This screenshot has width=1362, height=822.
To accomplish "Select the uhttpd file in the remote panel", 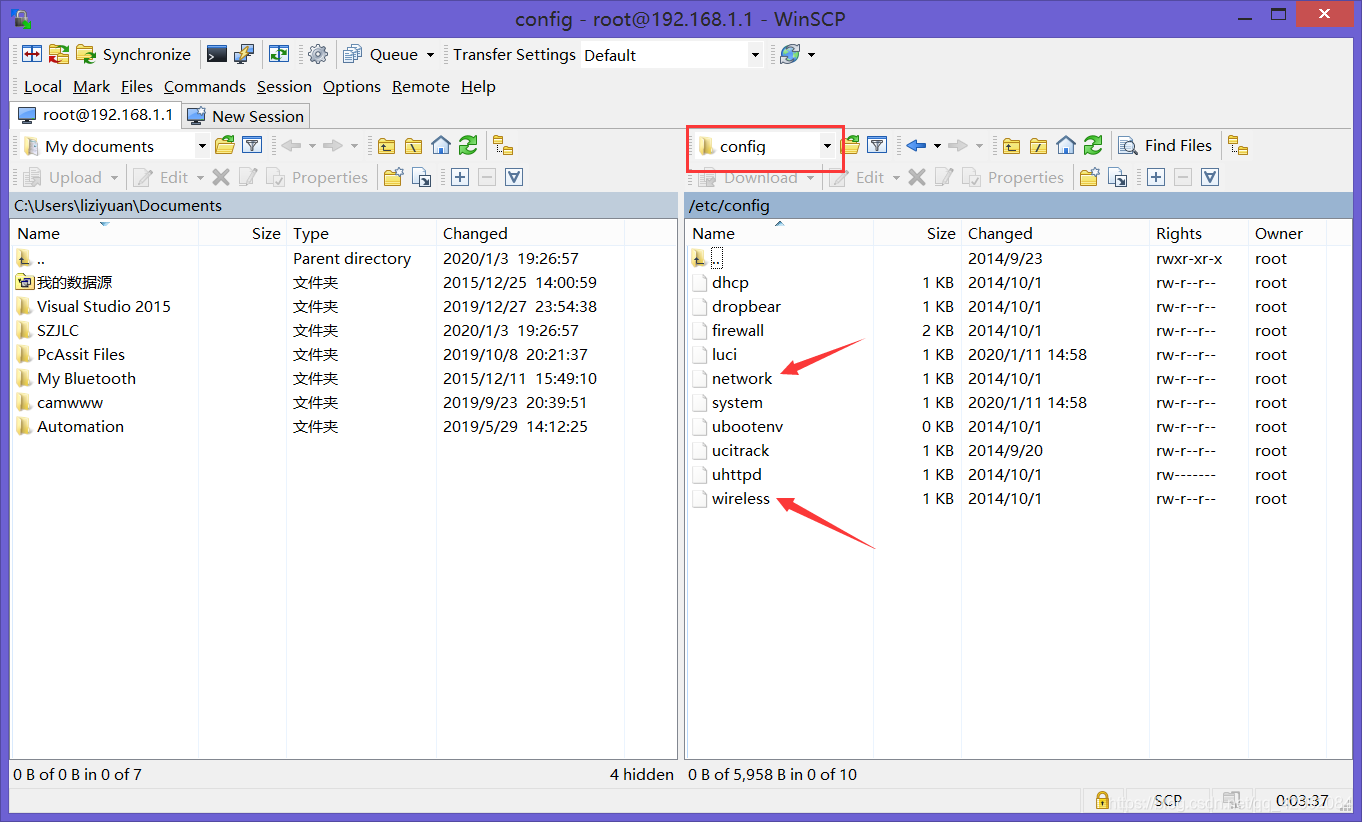I will pyautogui.click(x=737, y=475).
